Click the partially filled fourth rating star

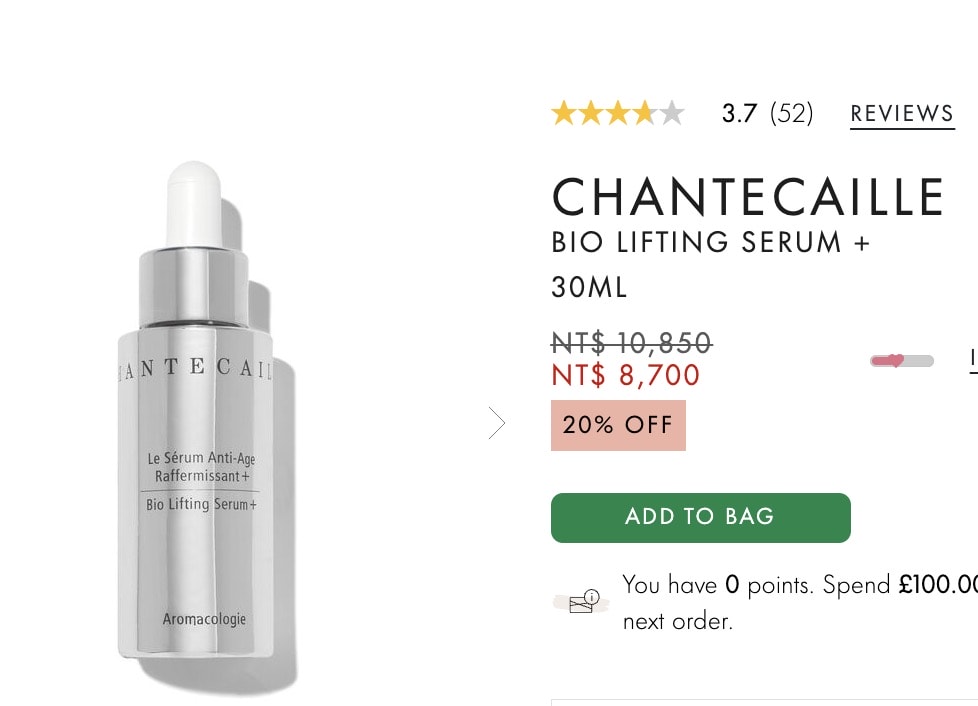click(644, 114)
